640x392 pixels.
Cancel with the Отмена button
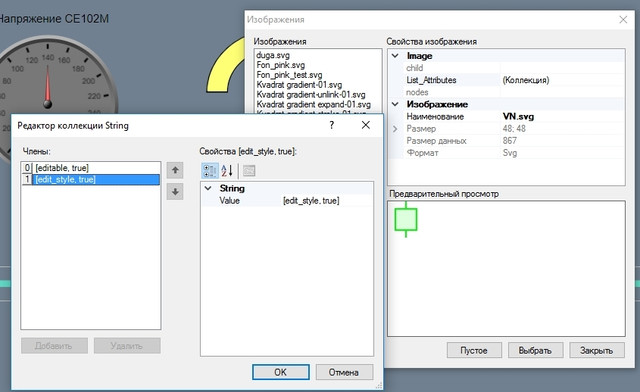click(x=344, y=372)
